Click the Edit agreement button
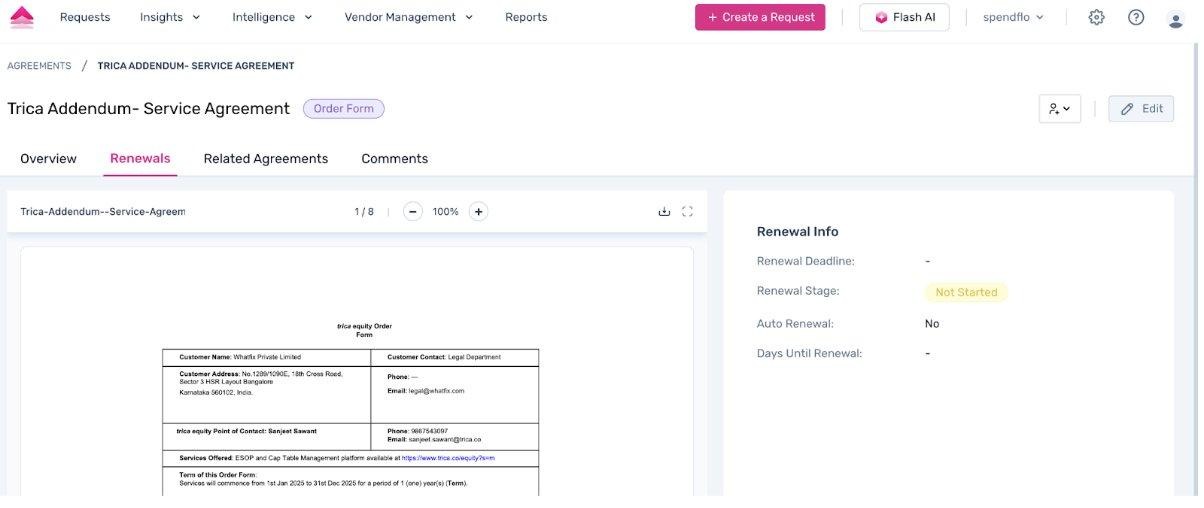The image size is (1204, 508). (x=1141, y=109)
